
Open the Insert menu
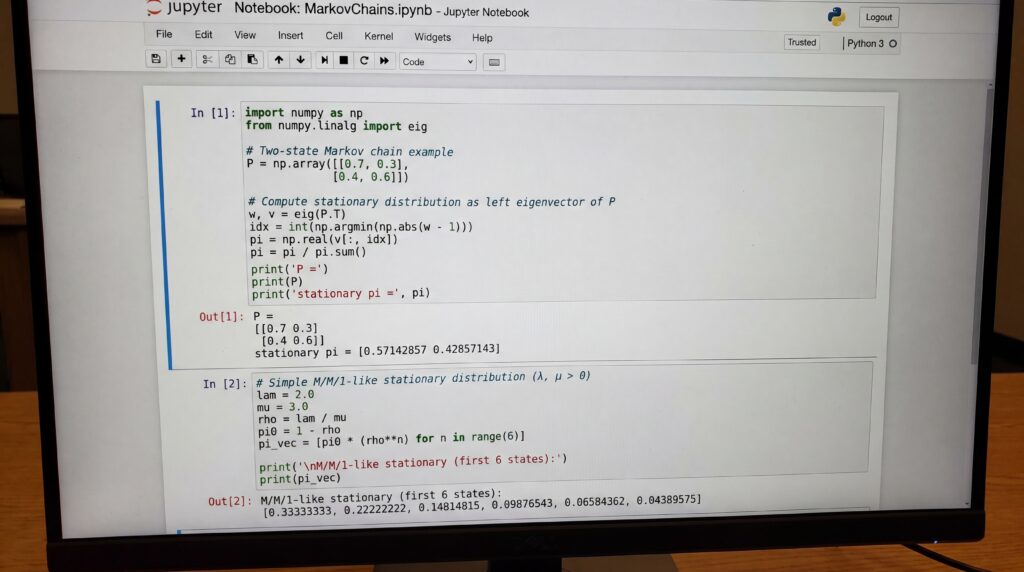tap(290, 36)
